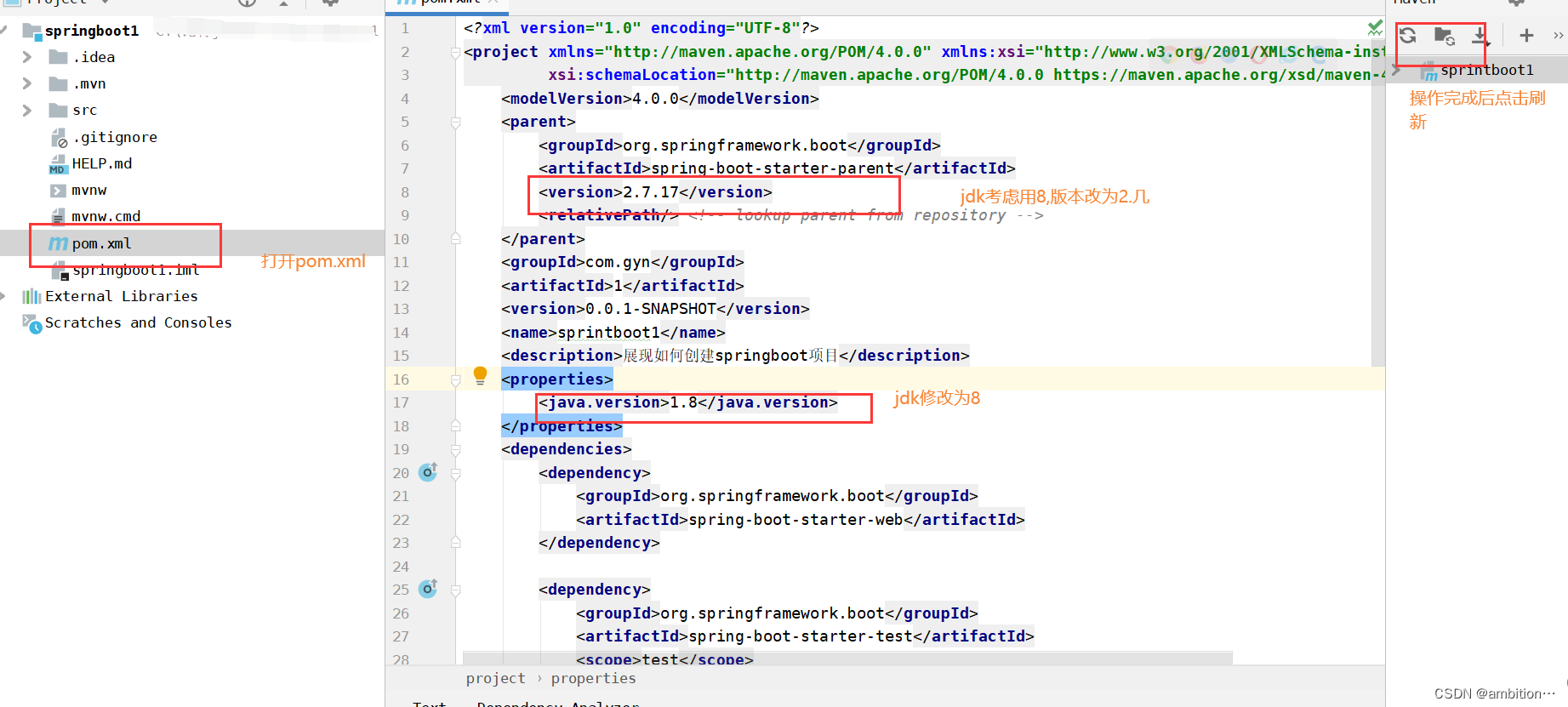This screenshot has width=1568, height=707.
Task: Click line number 13 in gutter
Action: tap(401, 309)
